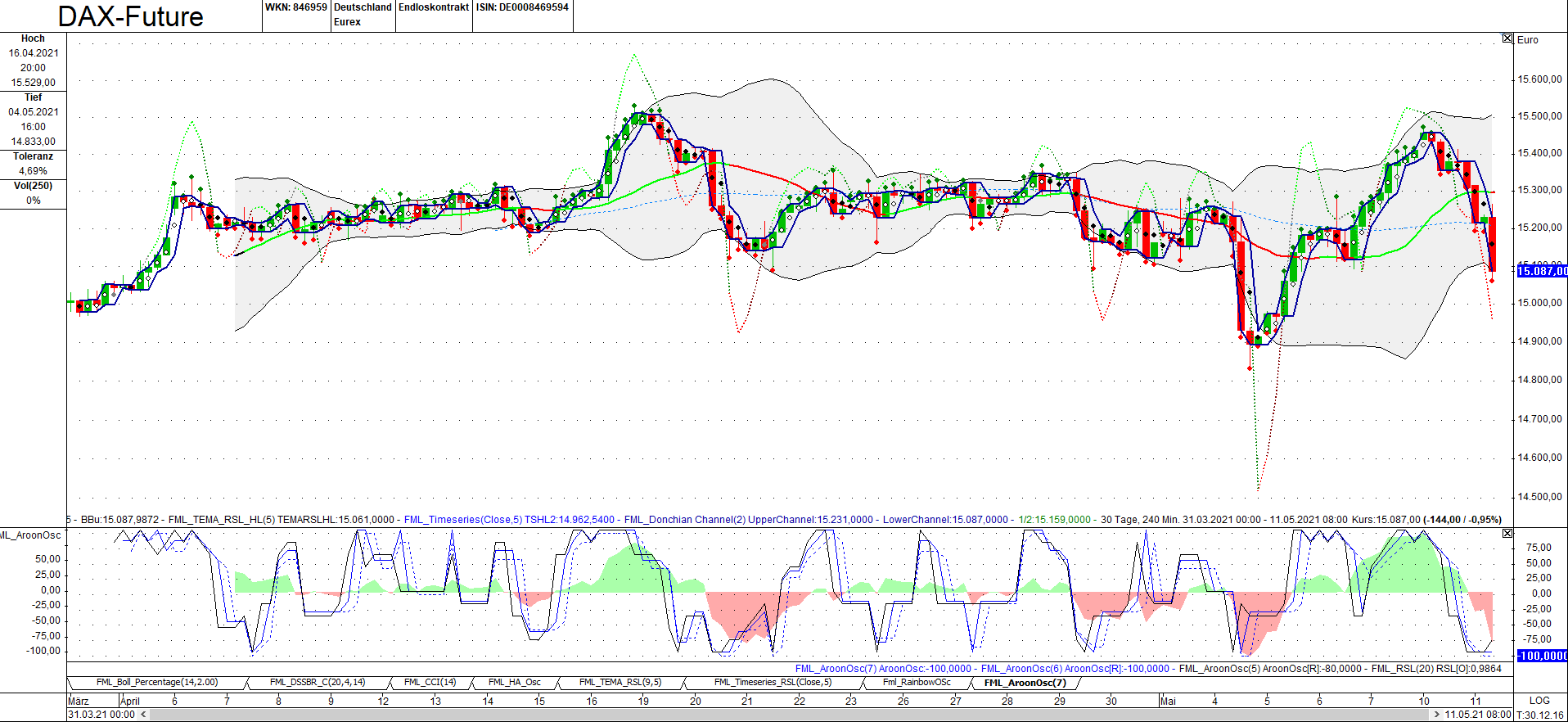Click the Aroon value marker -100,0000

coord(1543,656)
